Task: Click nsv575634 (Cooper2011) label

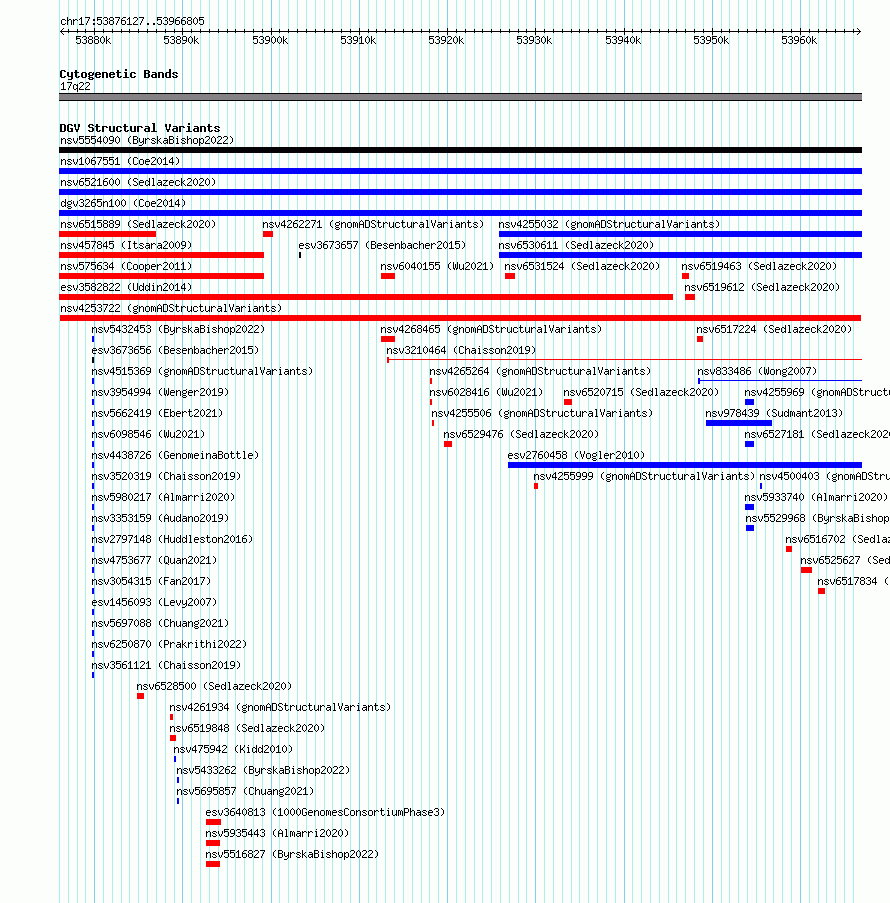Action: [126, 266]
